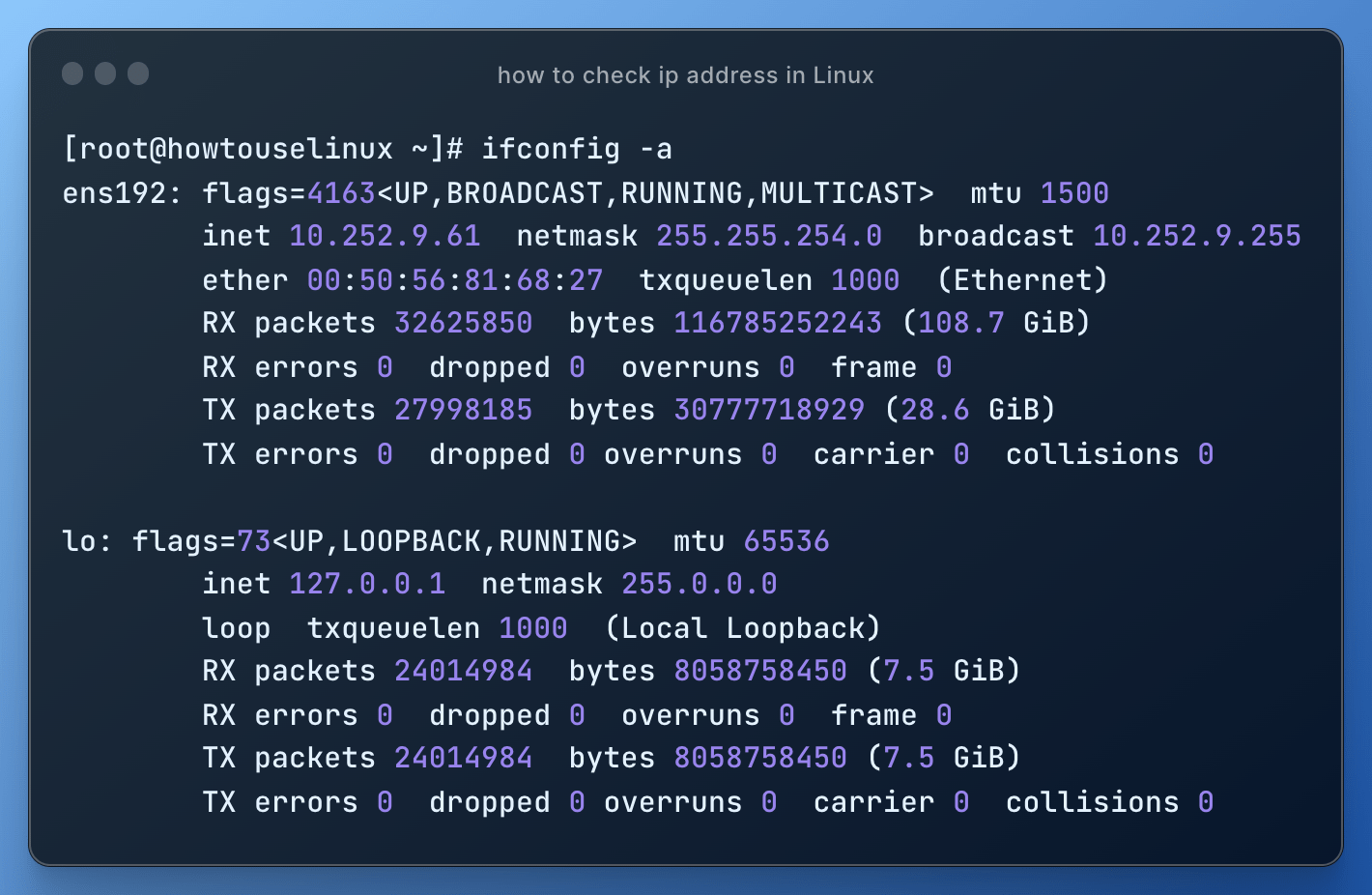Click the green fullscreen window button
This screenshot has width=1372, height=895.
pyautogui.click(x=138, y=73)
